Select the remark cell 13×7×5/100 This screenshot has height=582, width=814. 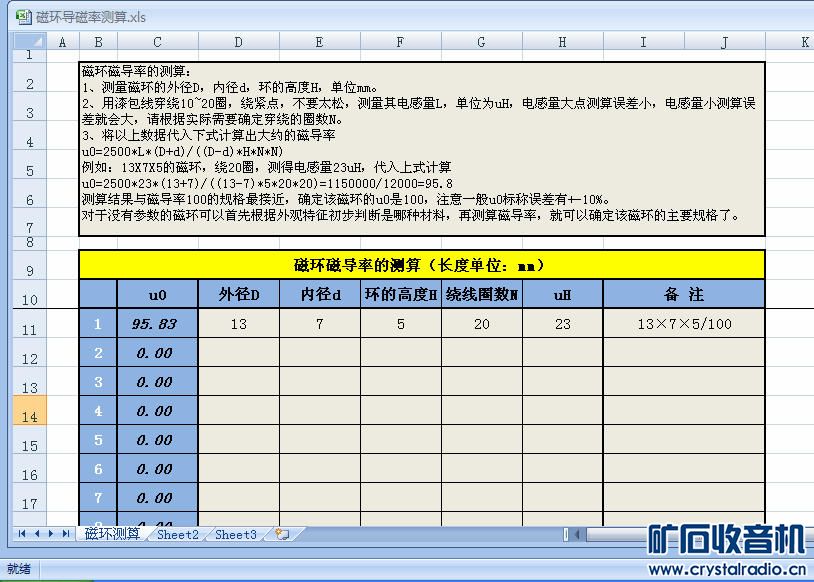[x=684, y=324]
